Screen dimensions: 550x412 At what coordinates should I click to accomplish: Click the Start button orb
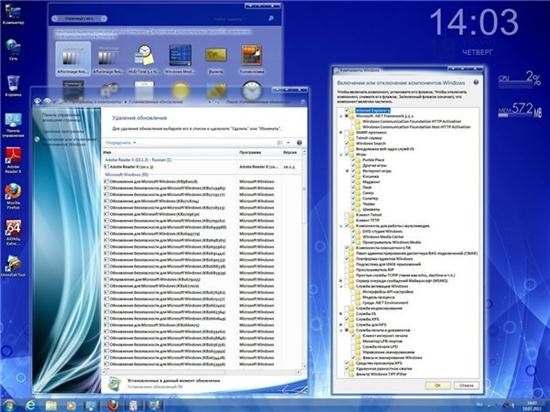point(10,405)
